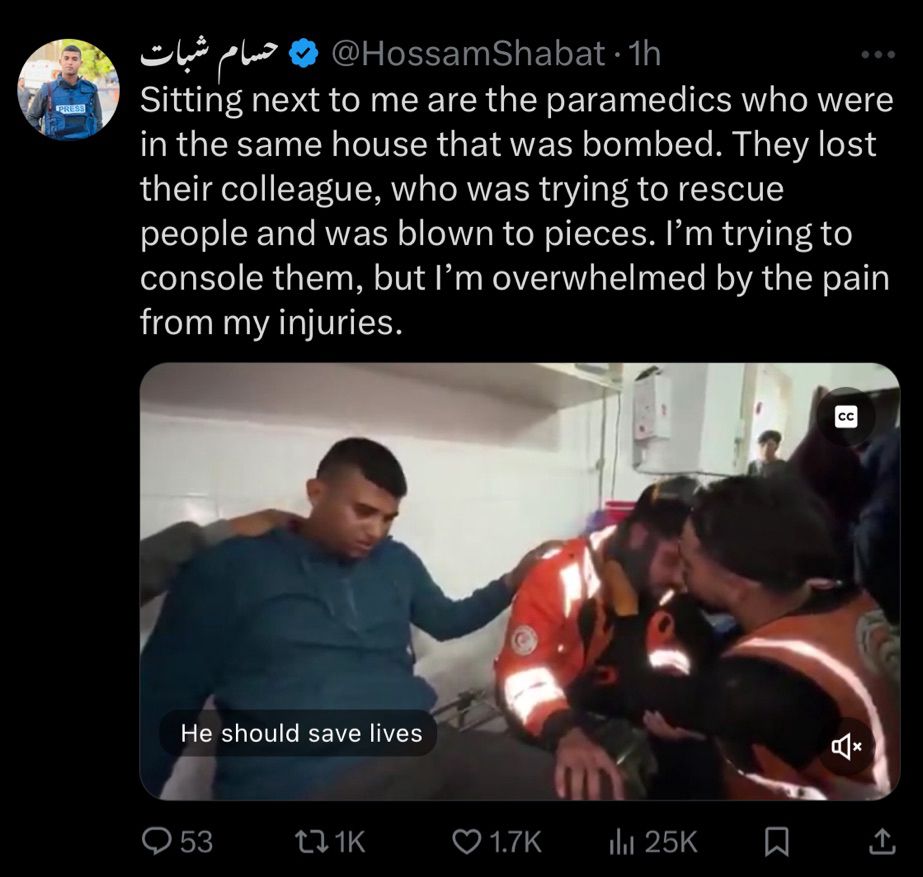Open the three-dot more options menu

[x=878, y=55]
